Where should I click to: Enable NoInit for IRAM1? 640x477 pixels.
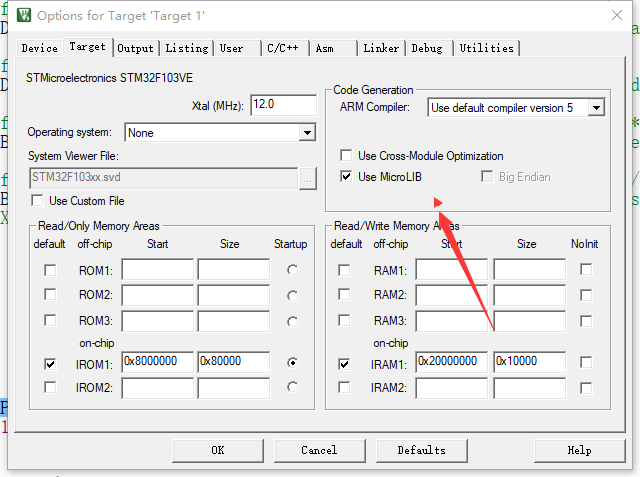(x=586, y=362)
